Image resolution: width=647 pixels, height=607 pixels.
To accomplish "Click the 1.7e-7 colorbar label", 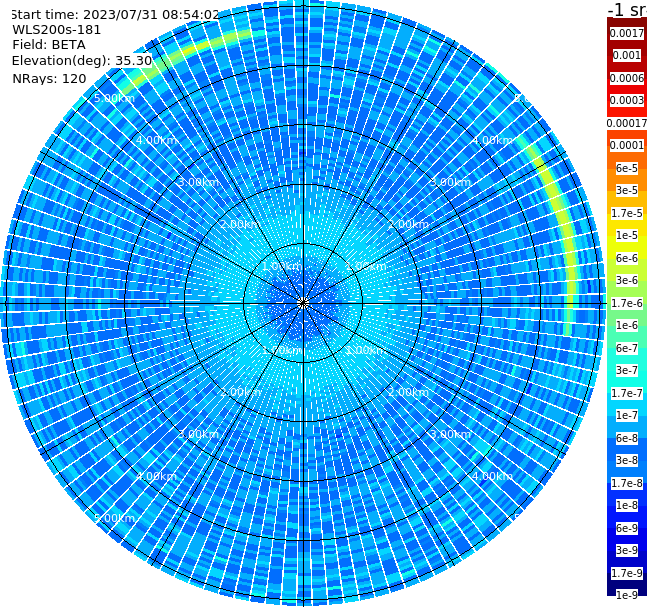I will tap(627, 393).
